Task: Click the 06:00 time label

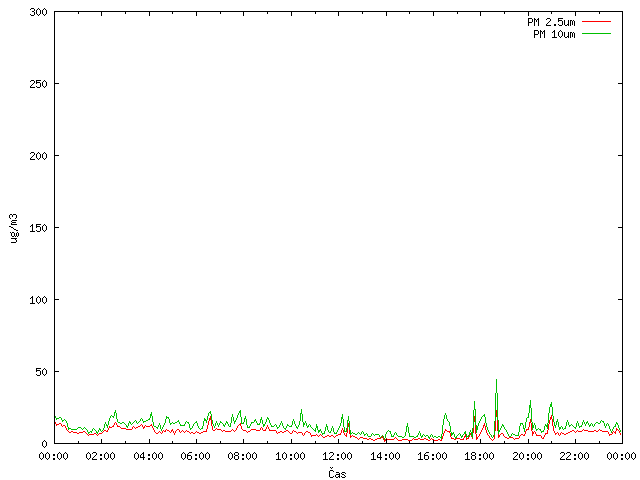Action: tap(196, 456)
